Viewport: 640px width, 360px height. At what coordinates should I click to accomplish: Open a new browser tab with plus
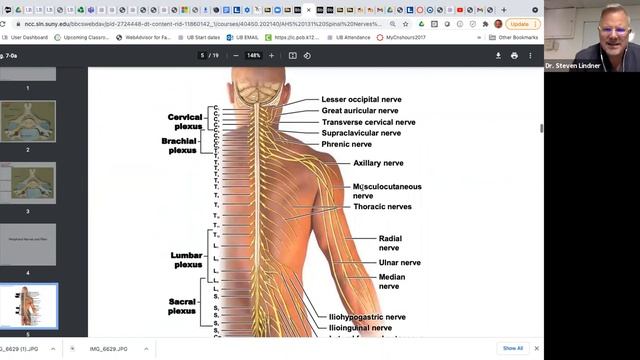click(x=504, y=10)
